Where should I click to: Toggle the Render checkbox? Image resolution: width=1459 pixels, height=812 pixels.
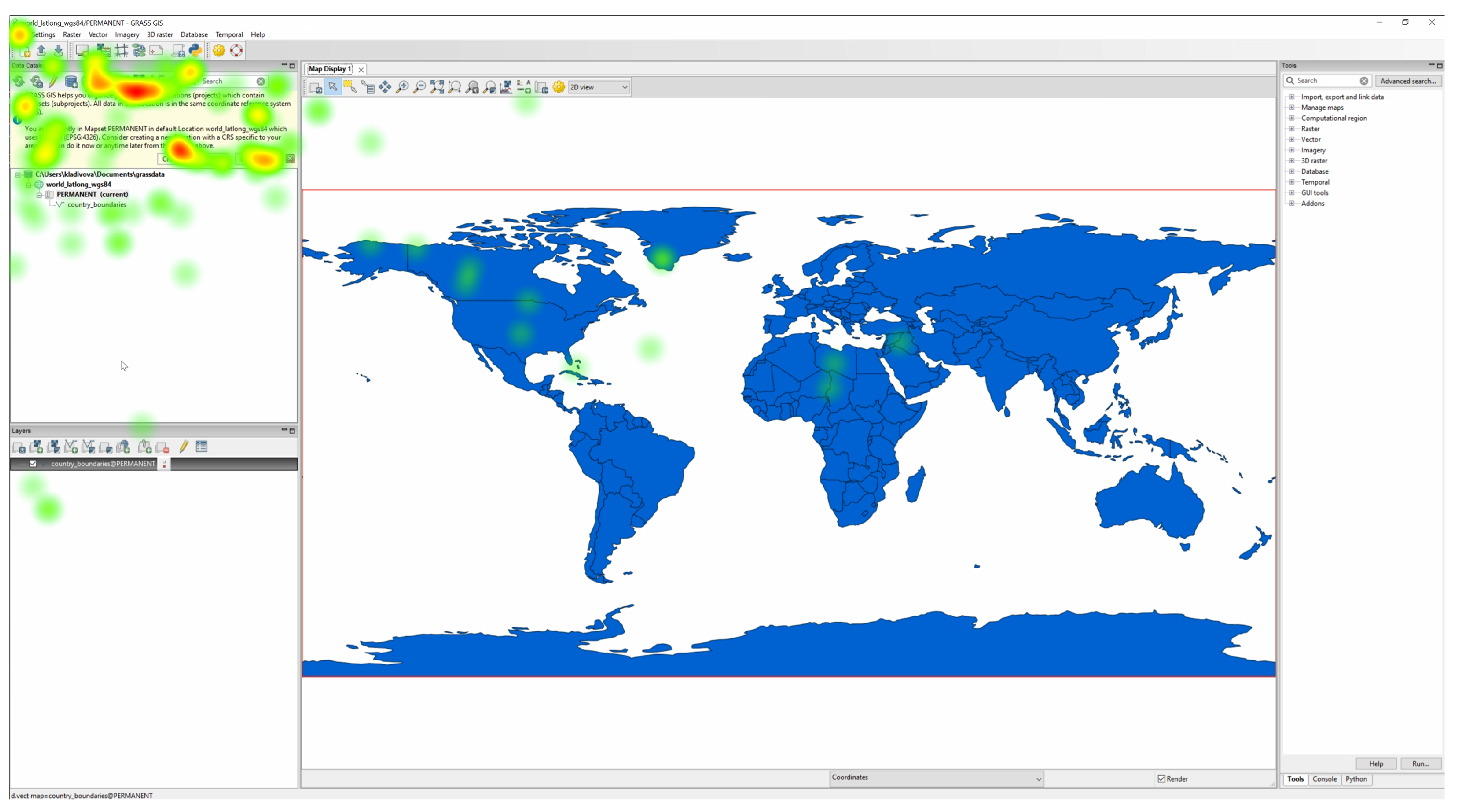1162,779
